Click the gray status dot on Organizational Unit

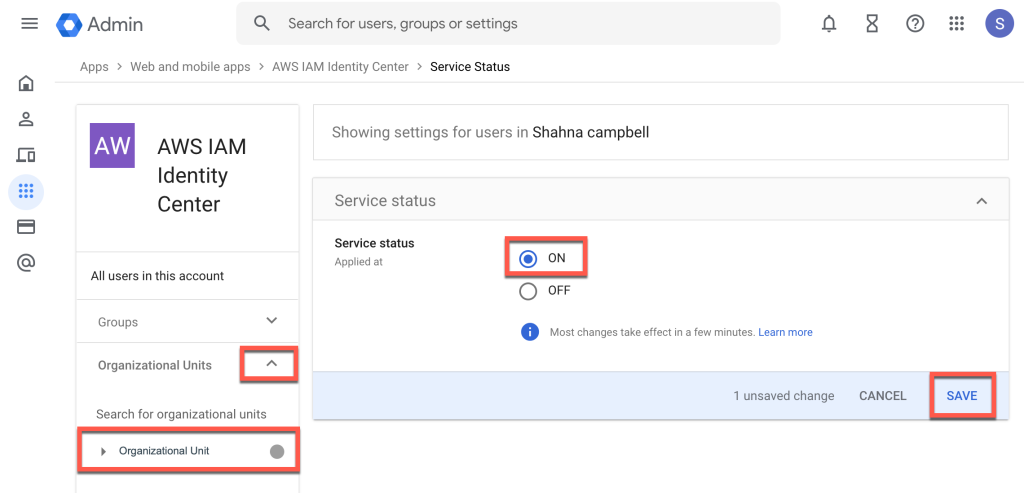(x=277, y=451)
